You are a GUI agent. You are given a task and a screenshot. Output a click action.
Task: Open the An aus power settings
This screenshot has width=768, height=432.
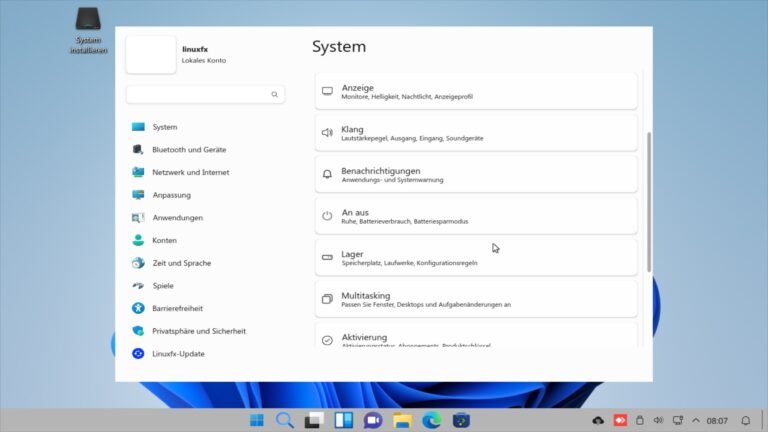pyautogui.click(x=475, y=216)
